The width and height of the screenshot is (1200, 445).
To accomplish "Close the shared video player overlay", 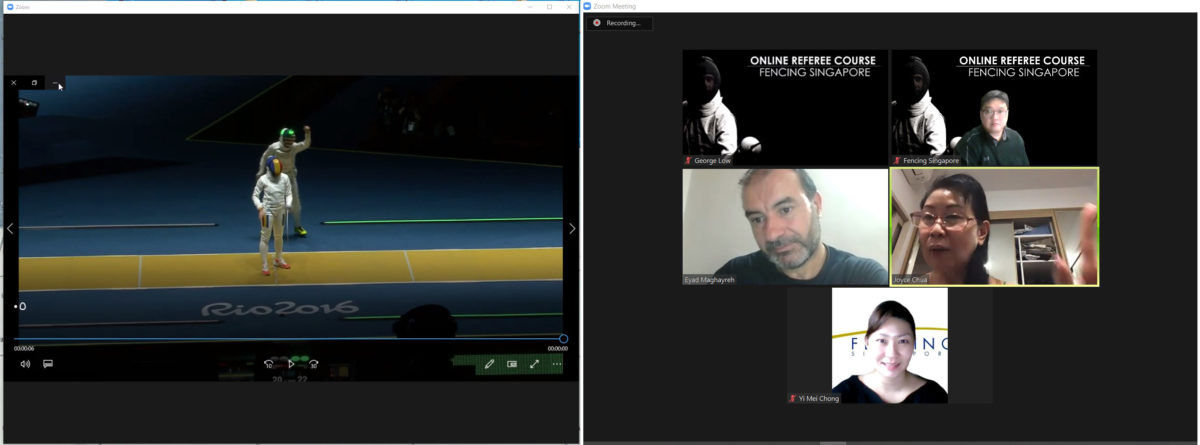I will coord(13,83).
